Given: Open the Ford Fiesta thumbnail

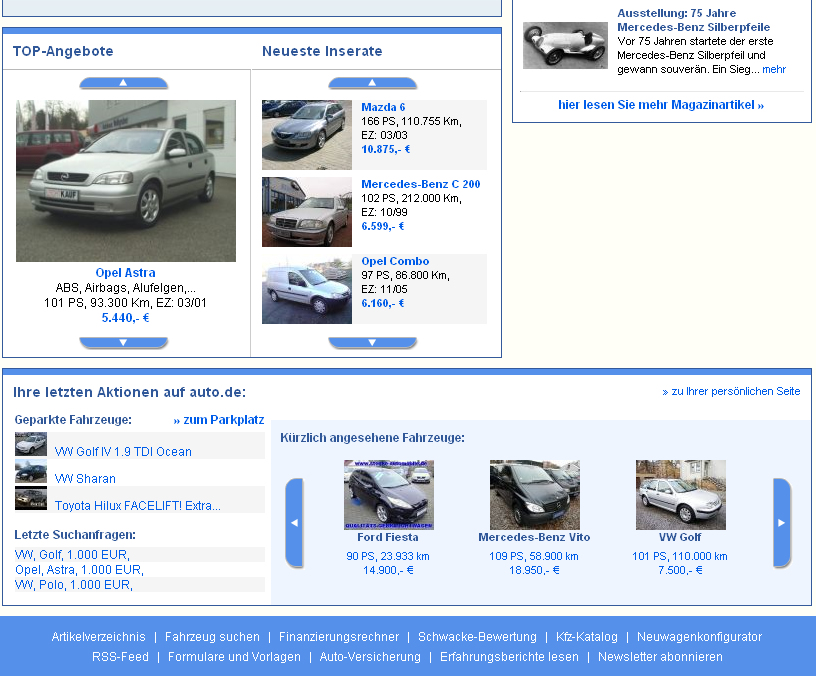Looking at the screenshot, I should (x=389, y=494).
